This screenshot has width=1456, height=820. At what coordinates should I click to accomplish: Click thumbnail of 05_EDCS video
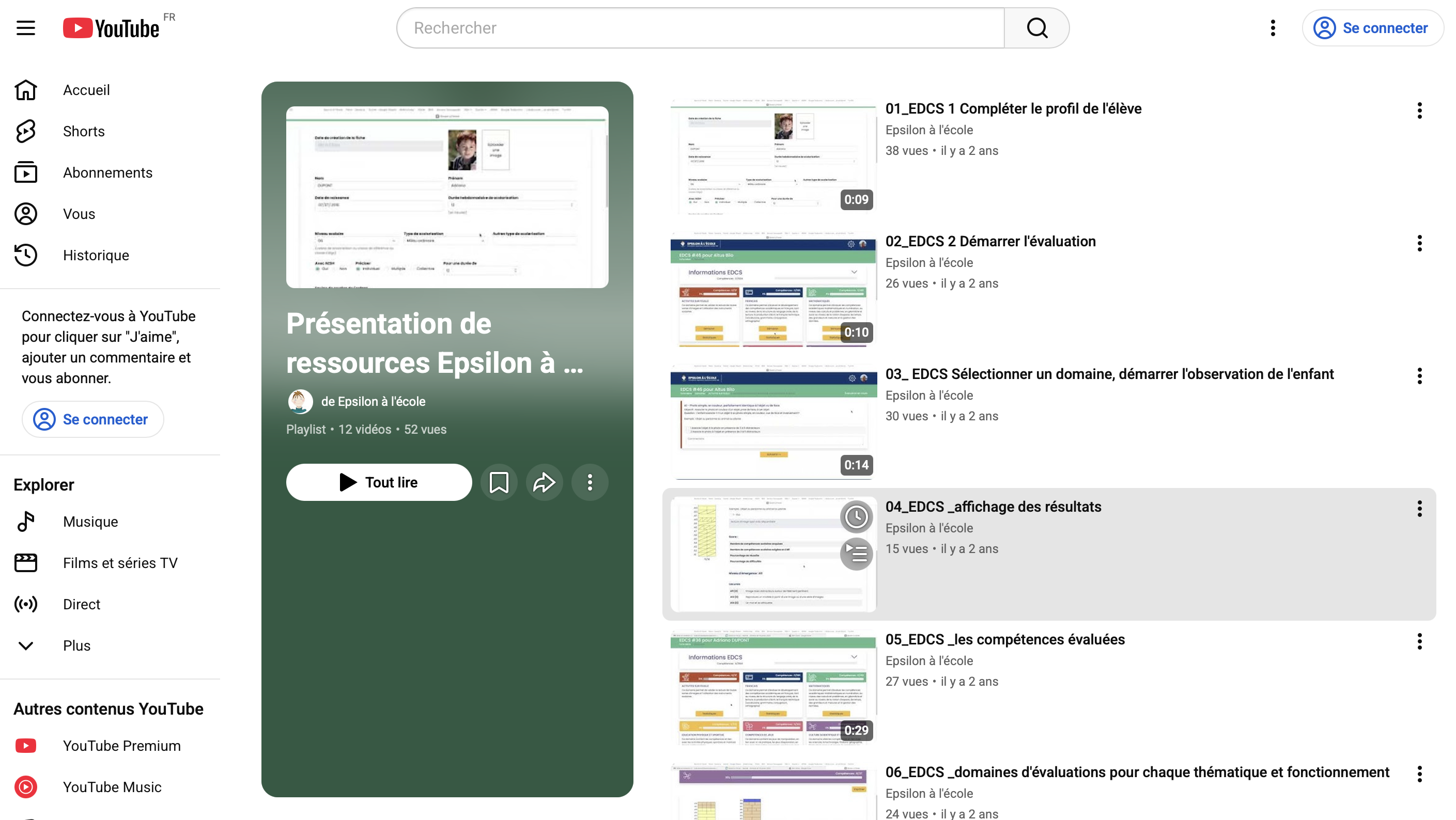773,687
